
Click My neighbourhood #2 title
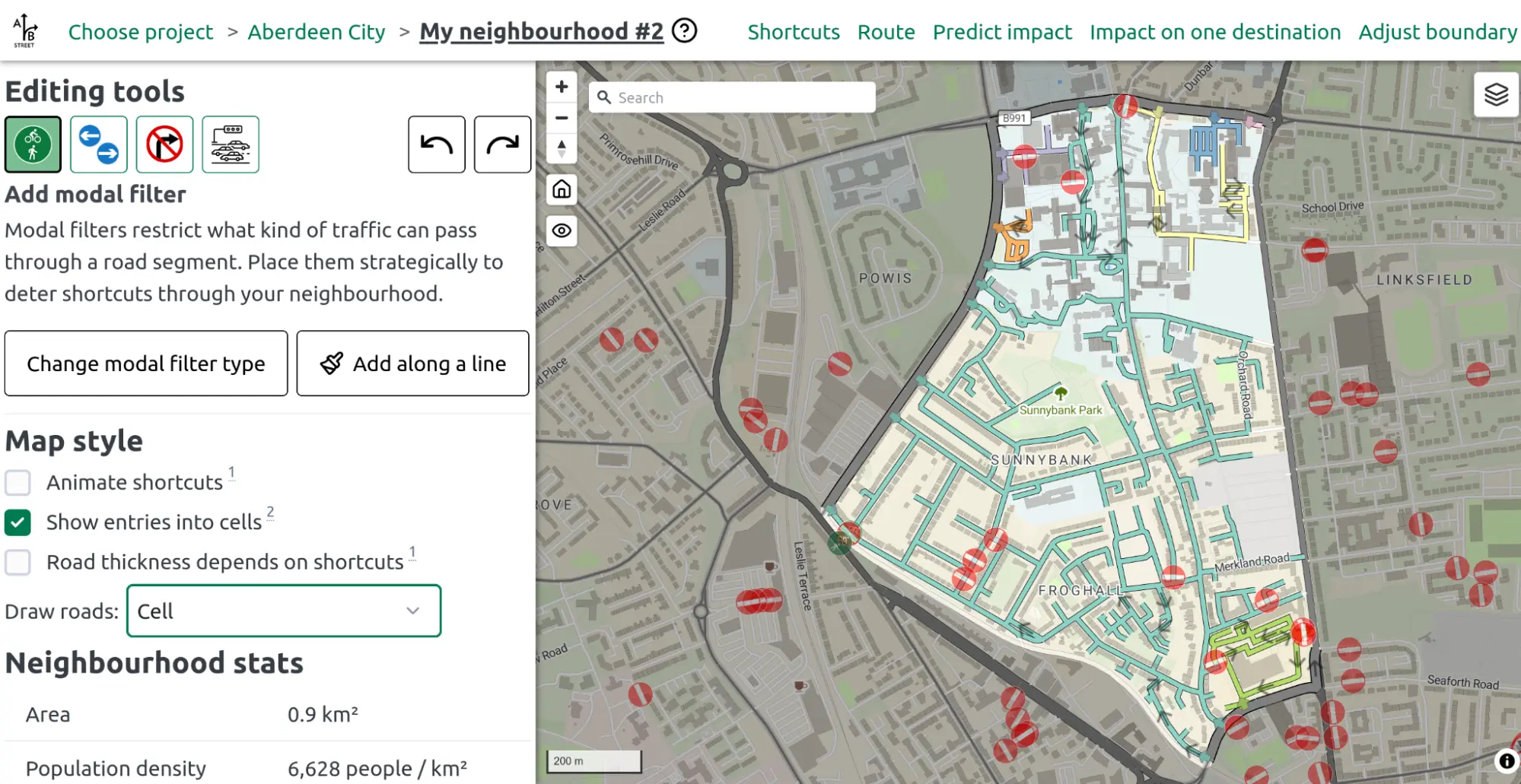point(542,31)
